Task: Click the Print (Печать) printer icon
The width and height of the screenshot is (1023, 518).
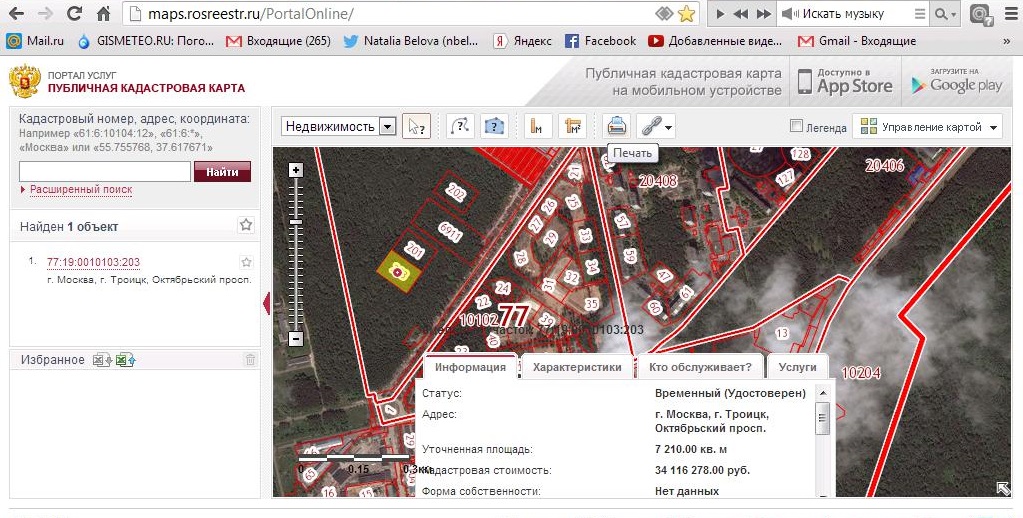Action: (x=617, y=126)
